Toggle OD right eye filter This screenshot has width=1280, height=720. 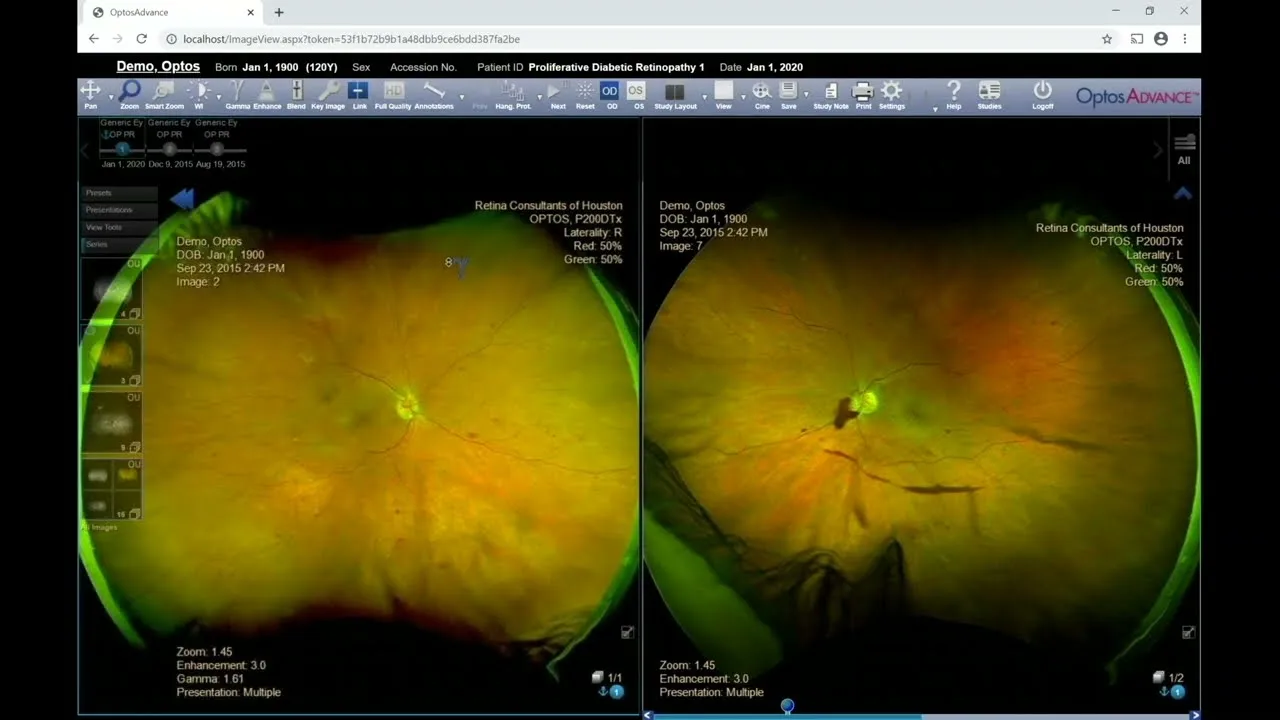point(610,94)
